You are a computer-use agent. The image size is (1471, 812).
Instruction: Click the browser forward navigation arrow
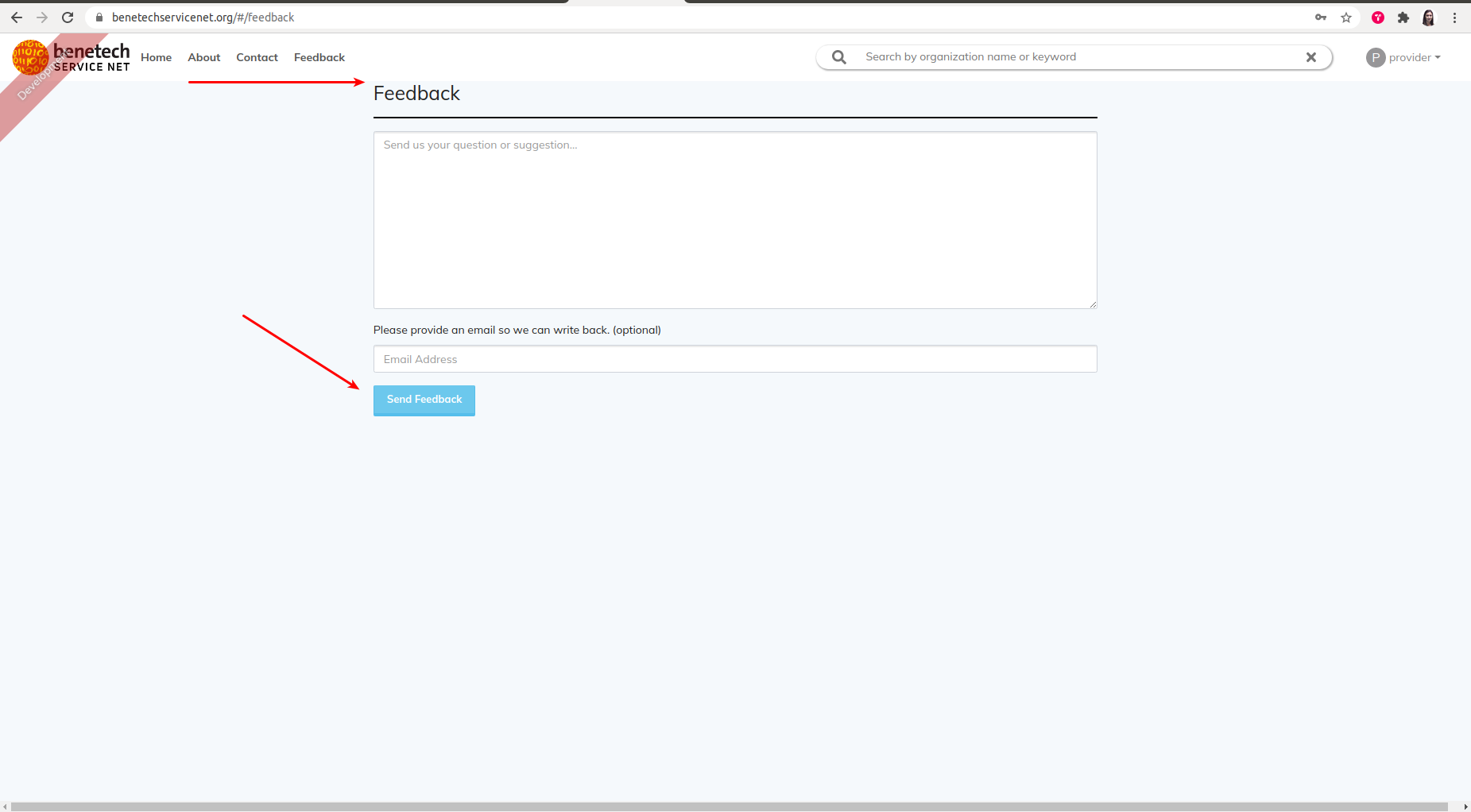tap(42, 17)
